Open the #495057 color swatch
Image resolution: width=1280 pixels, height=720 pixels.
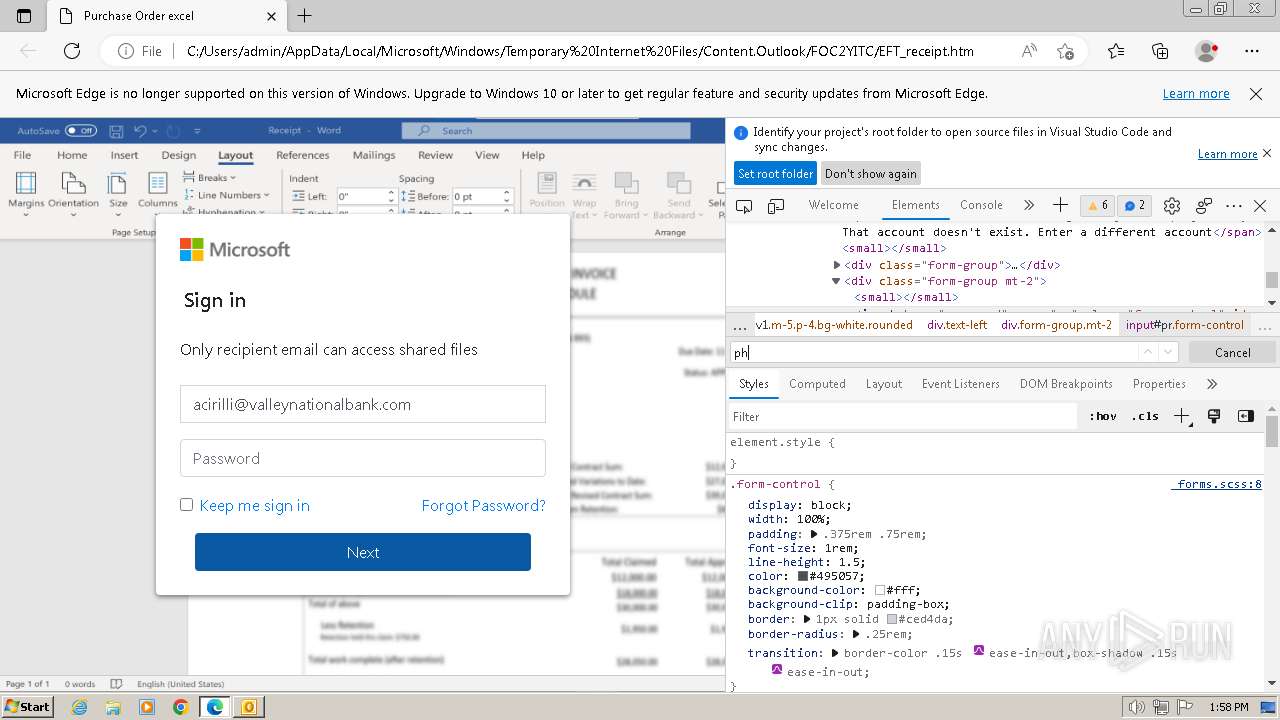[803, 576]
